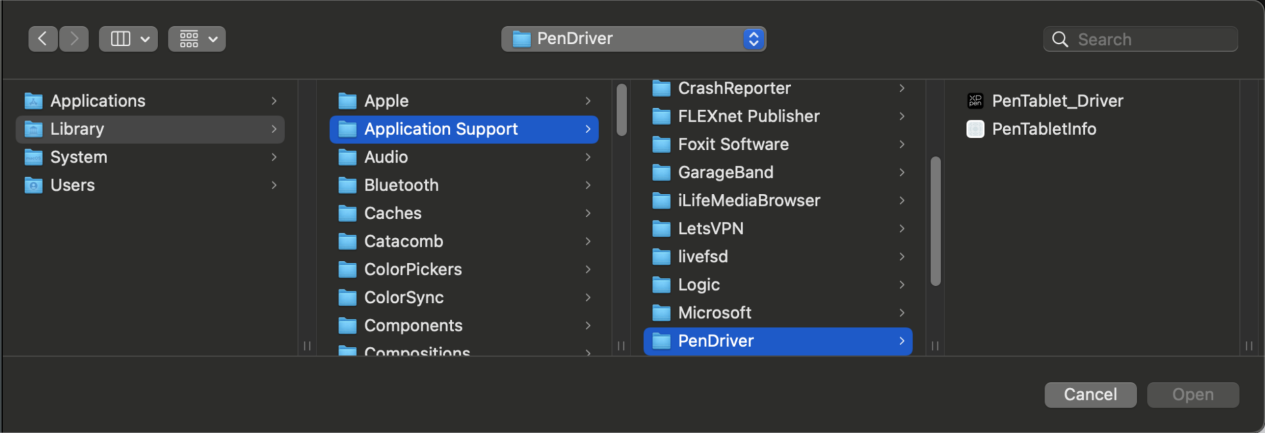Screen dimensions: 1265x433
Task: Select the ColorSync folder
Action: pos(403,297)
